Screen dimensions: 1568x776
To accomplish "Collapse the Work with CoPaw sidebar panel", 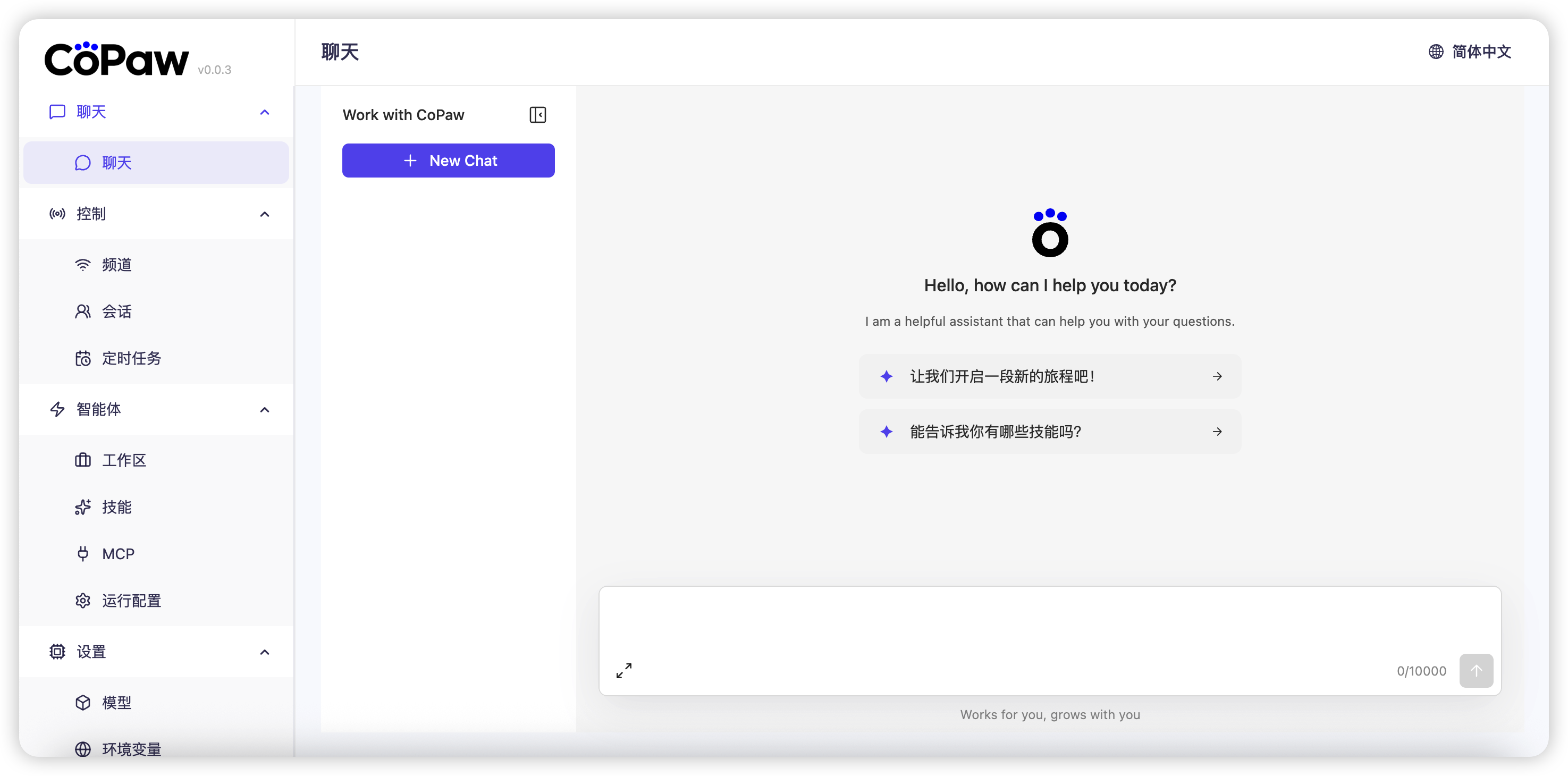I will (x=537, y=115).
